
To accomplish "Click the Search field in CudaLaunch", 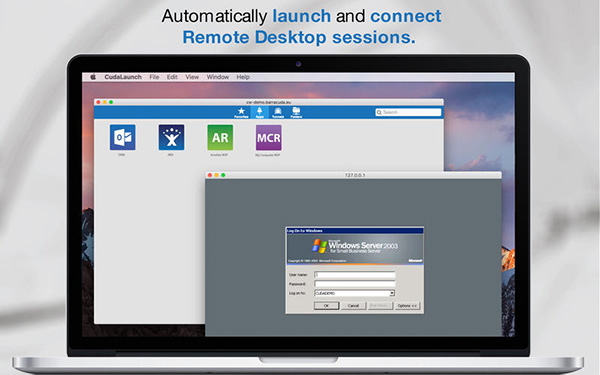I will (x=408, y=112).
